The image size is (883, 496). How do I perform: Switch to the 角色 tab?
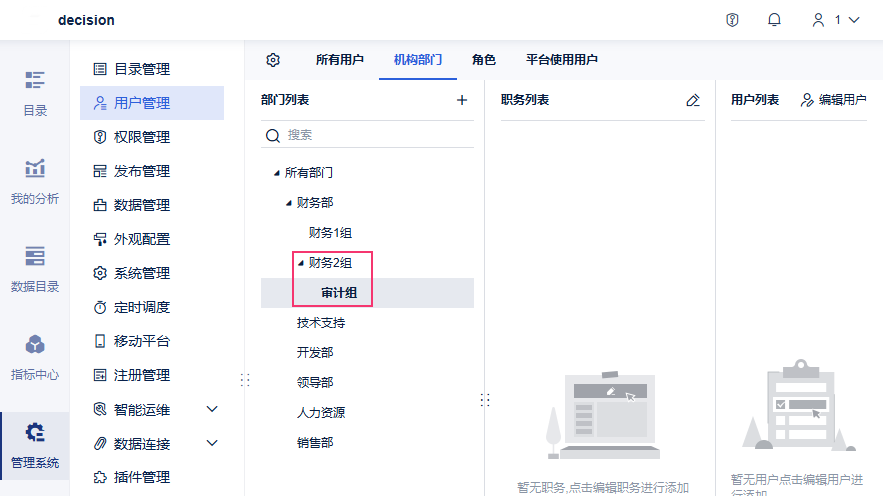[484, 60]
